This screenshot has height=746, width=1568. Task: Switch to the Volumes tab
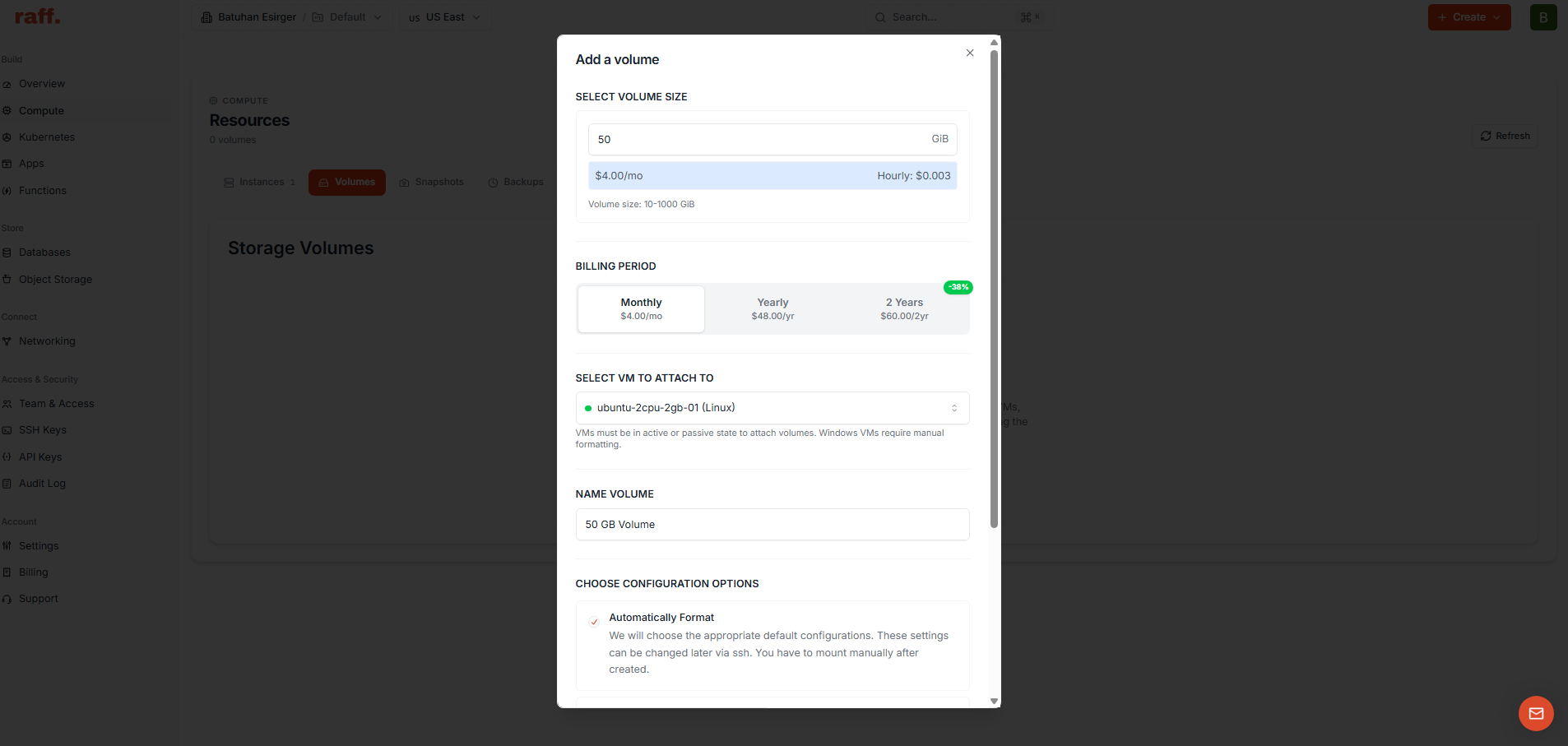tap(347, 183)
